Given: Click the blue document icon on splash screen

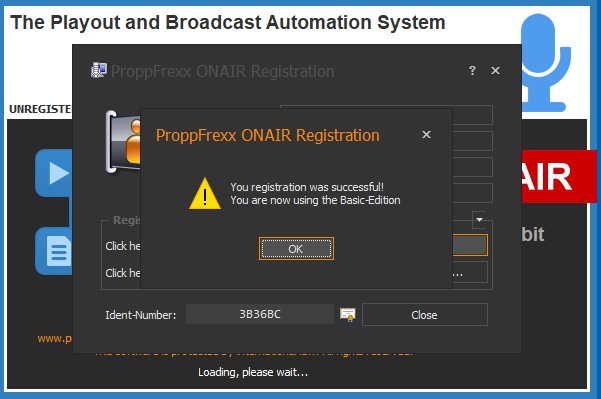Looking at the screenshot, I should click(x=54, y=251).
